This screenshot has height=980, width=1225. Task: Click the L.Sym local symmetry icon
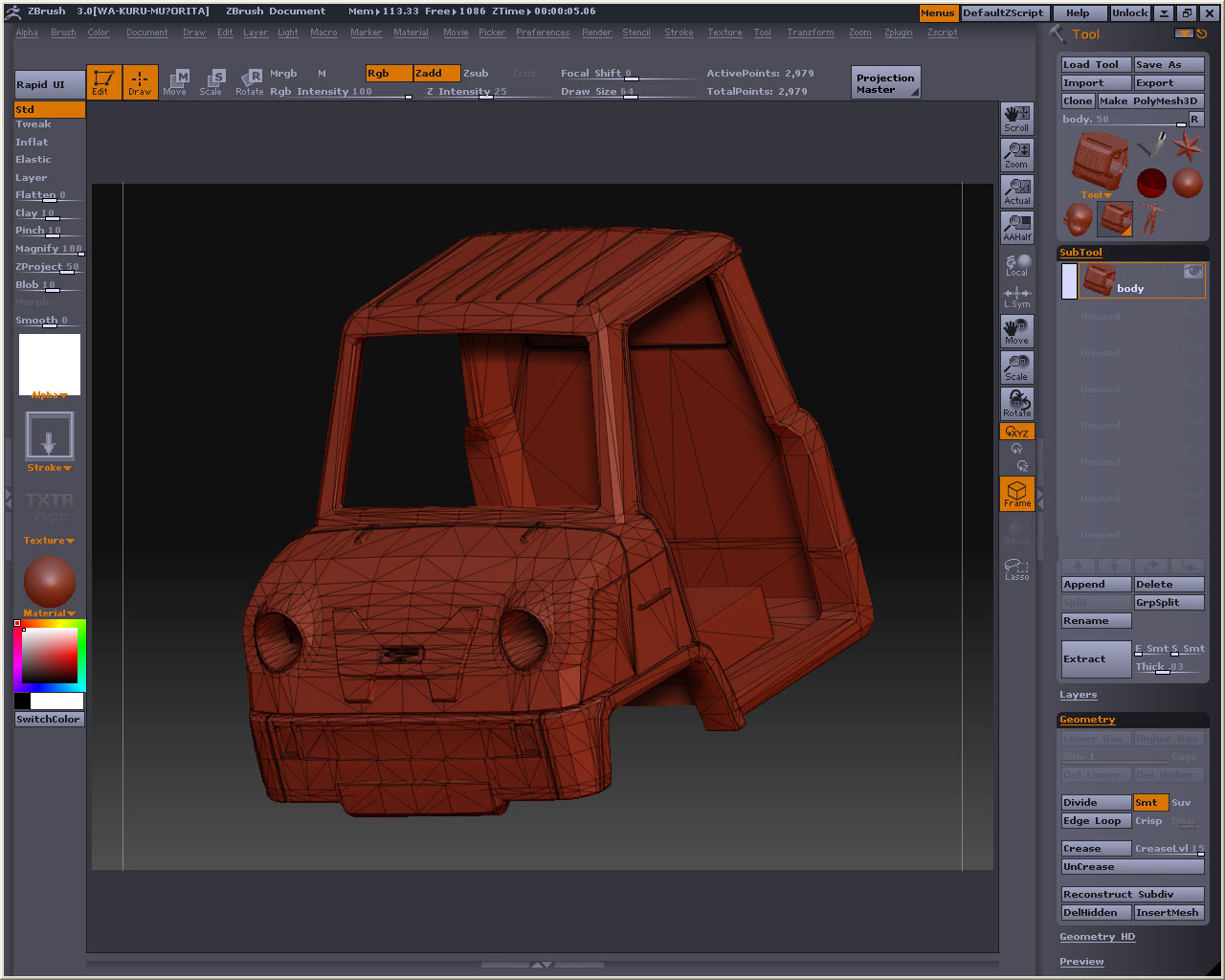[1016, 298]
